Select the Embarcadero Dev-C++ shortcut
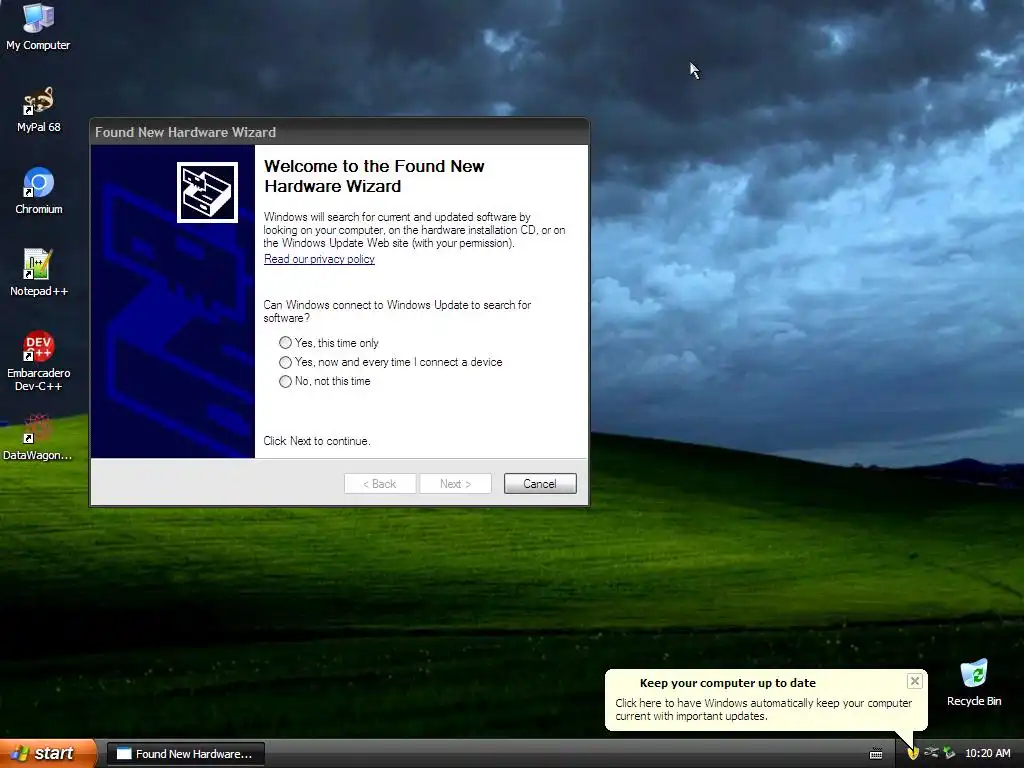Image resolution: width=1024 pixels, height=768 pixels. coord(39,361)
